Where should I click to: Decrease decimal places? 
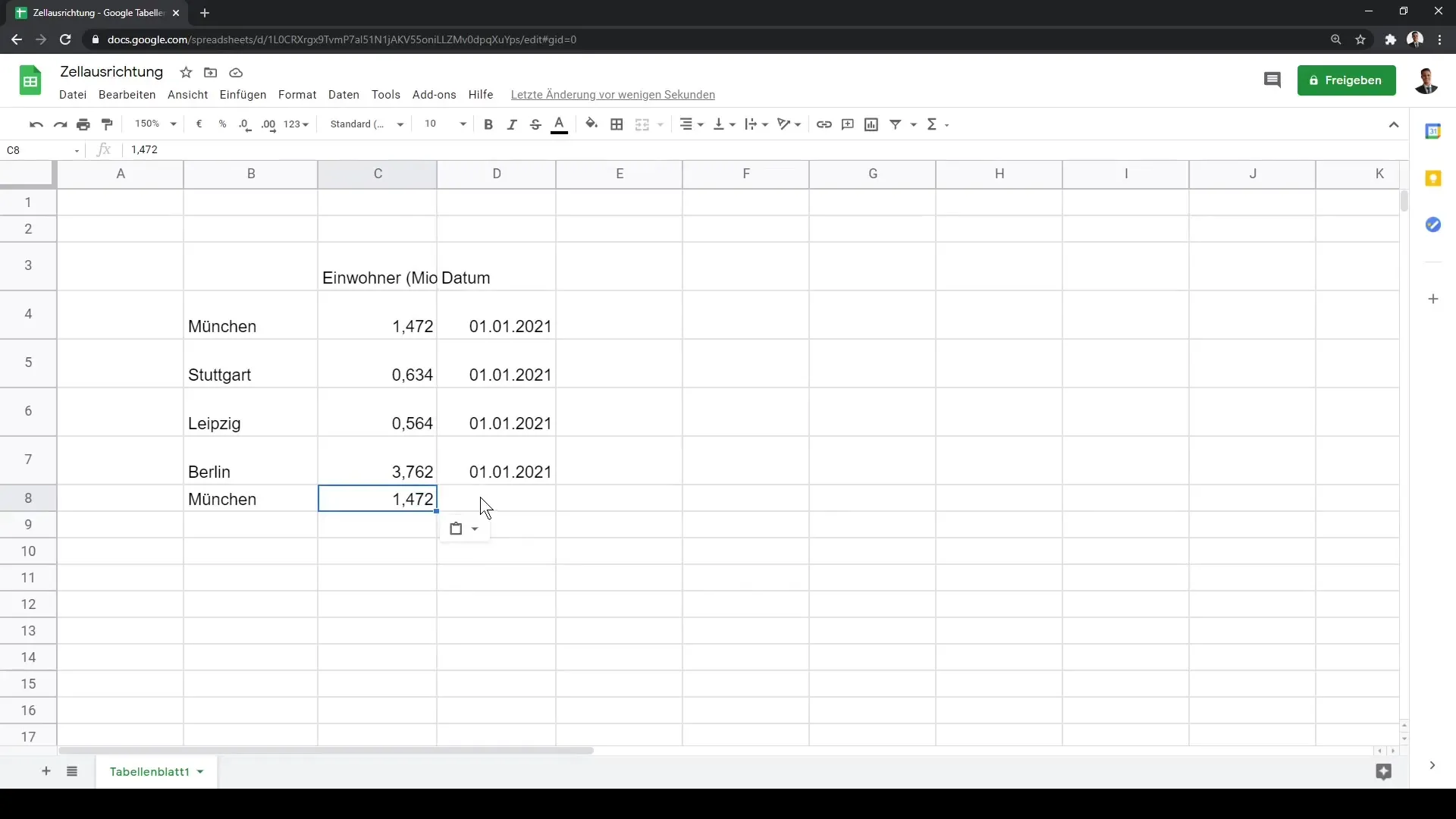[245, 124]
